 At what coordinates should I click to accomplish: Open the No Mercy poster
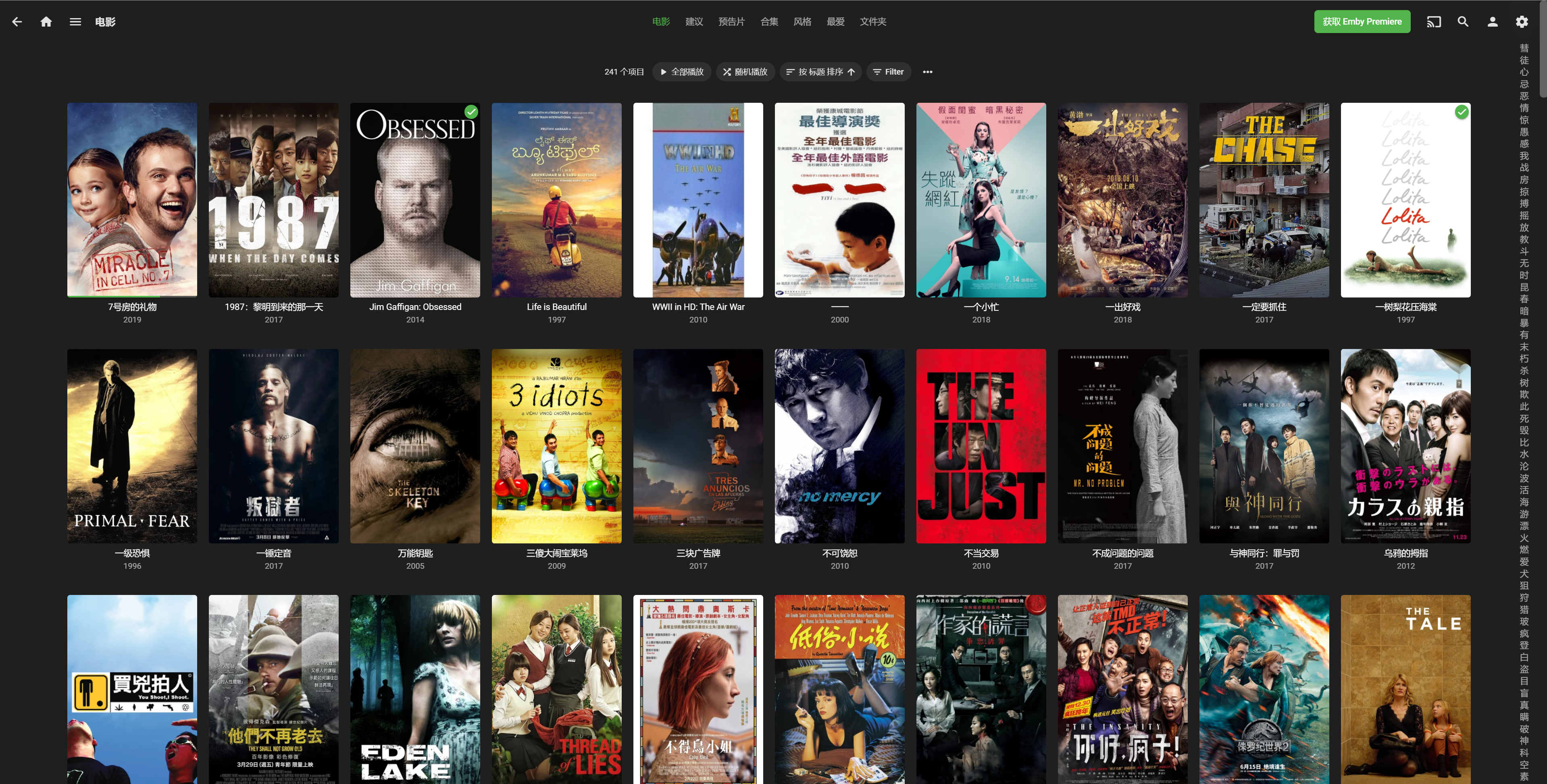[x=839, y=446]
